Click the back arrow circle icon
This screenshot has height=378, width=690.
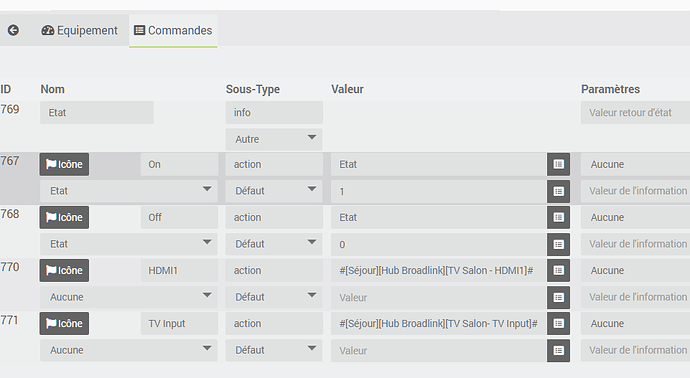[13, 30]
